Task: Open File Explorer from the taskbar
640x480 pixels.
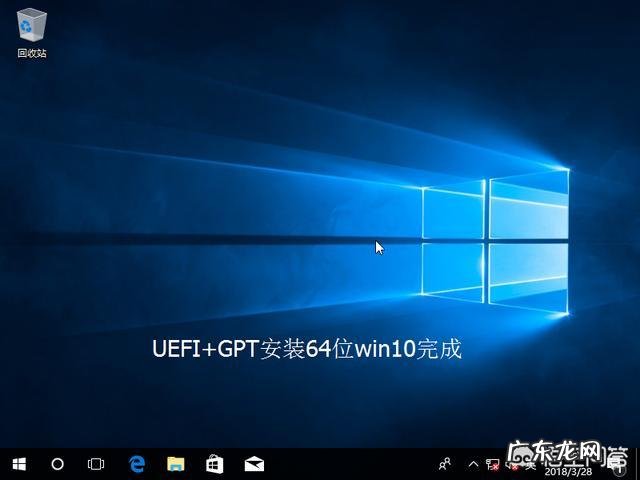Action: coord(176,464)
